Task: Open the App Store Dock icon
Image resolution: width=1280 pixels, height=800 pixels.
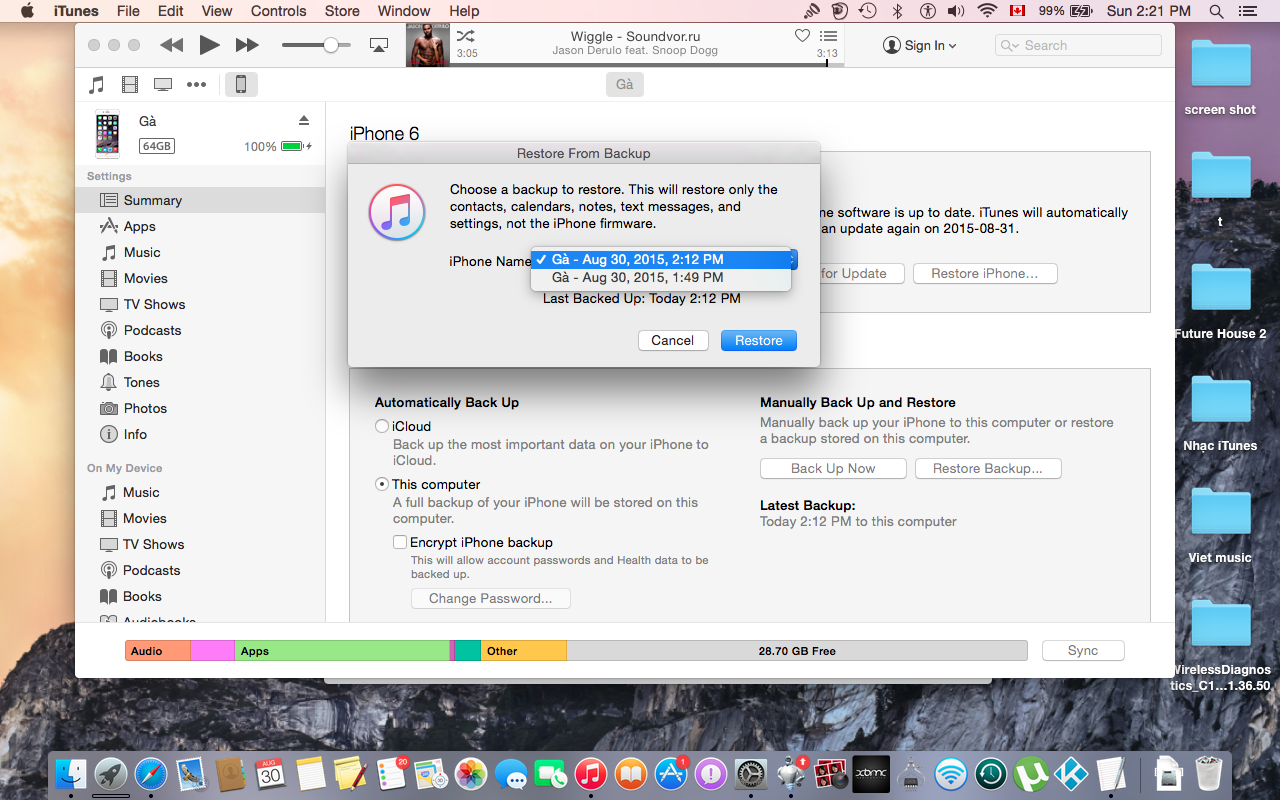Action: [671, 773]
